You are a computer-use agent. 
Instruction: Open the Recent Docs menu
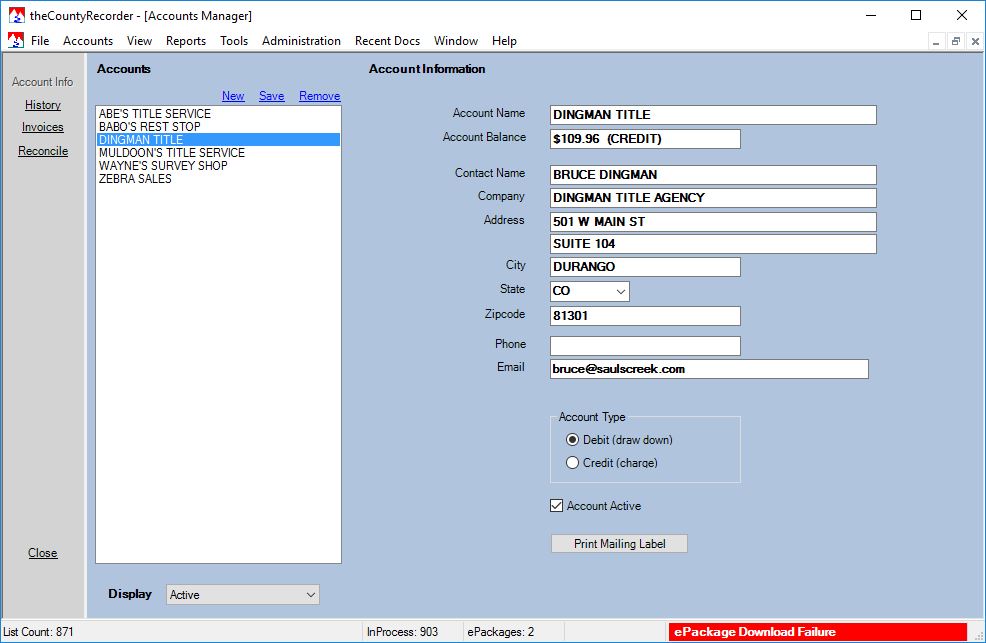[387, 41]
